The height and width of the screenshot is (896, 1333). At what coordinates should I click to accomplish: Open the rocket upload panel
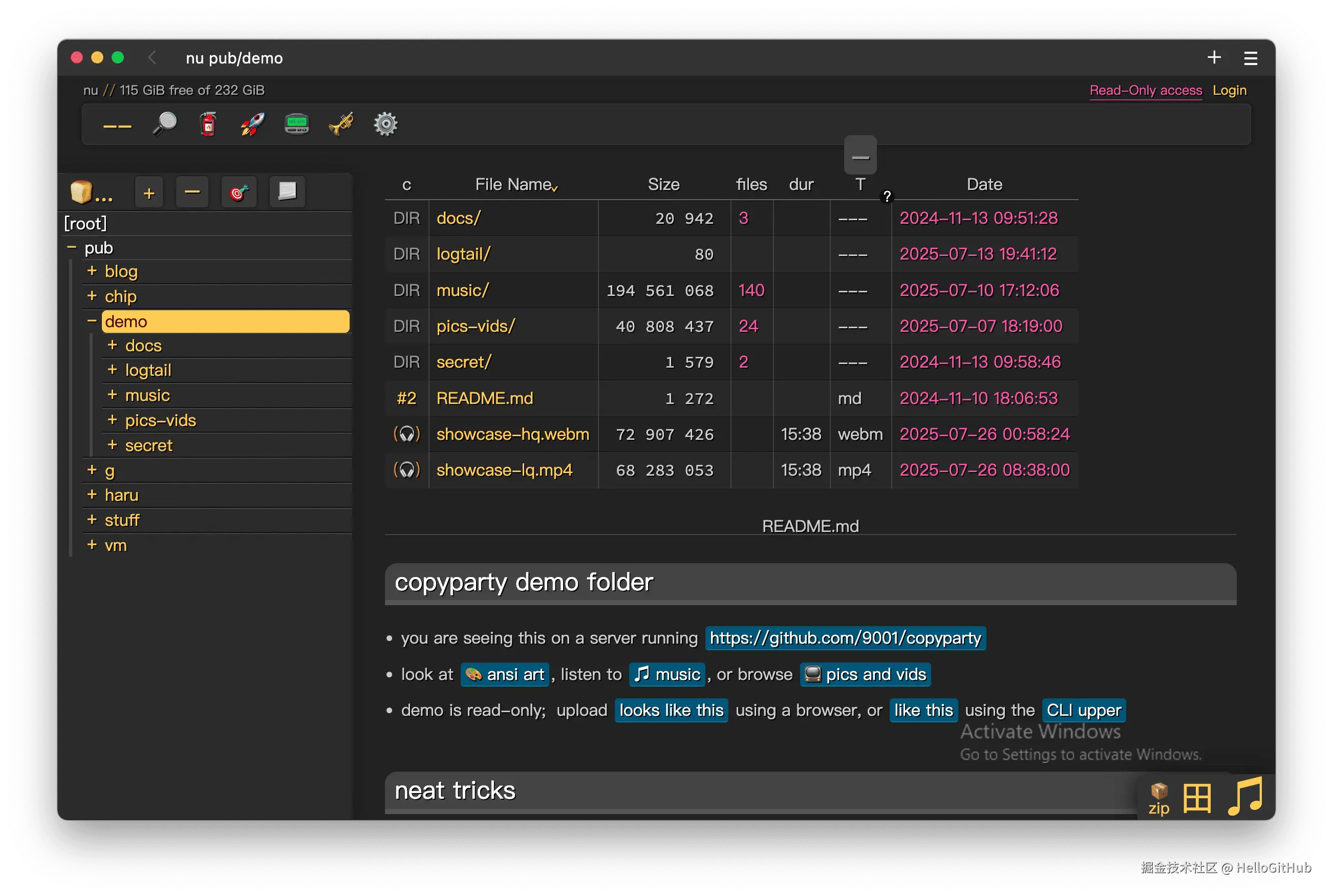[252, 123]
